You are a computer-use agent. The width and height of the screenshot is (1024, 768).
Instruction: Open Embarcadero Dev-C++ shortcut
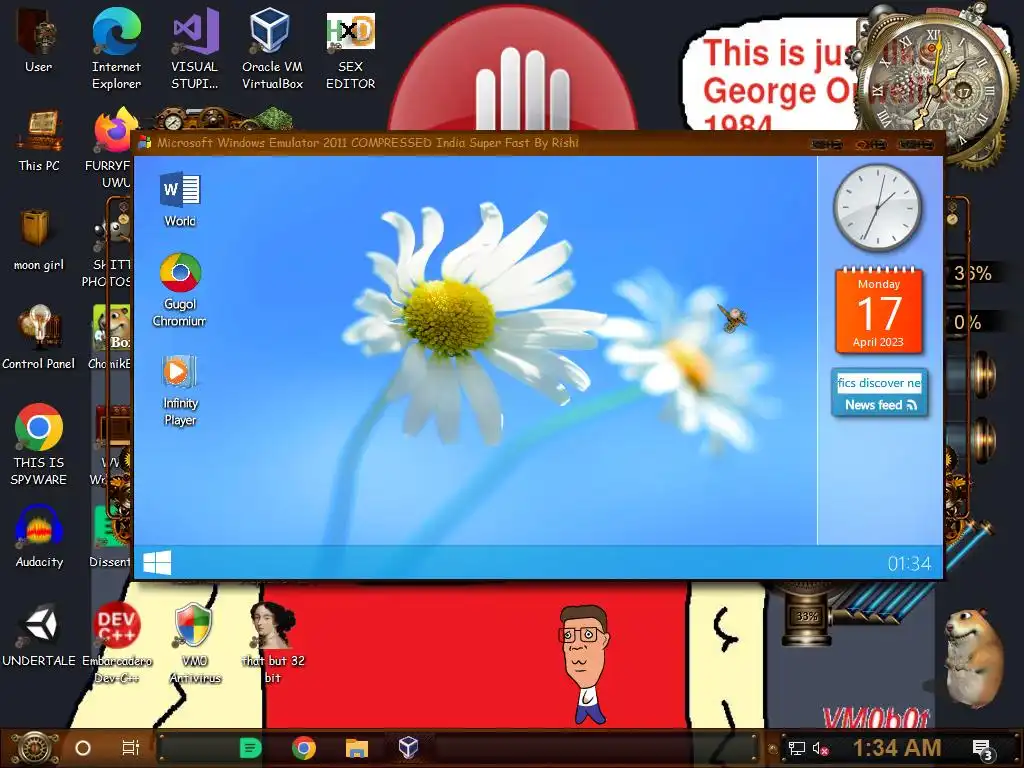click(116, 643)
